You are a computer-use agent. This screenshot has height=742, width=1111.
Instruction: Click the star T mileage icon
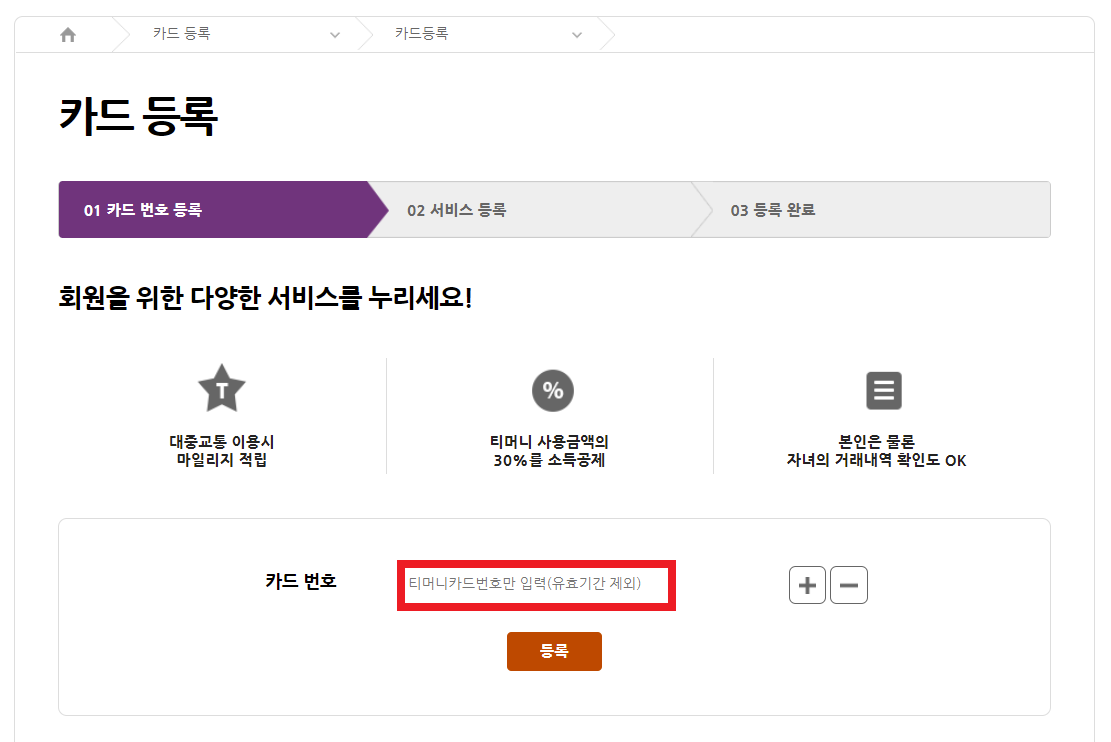pos(222,388)
